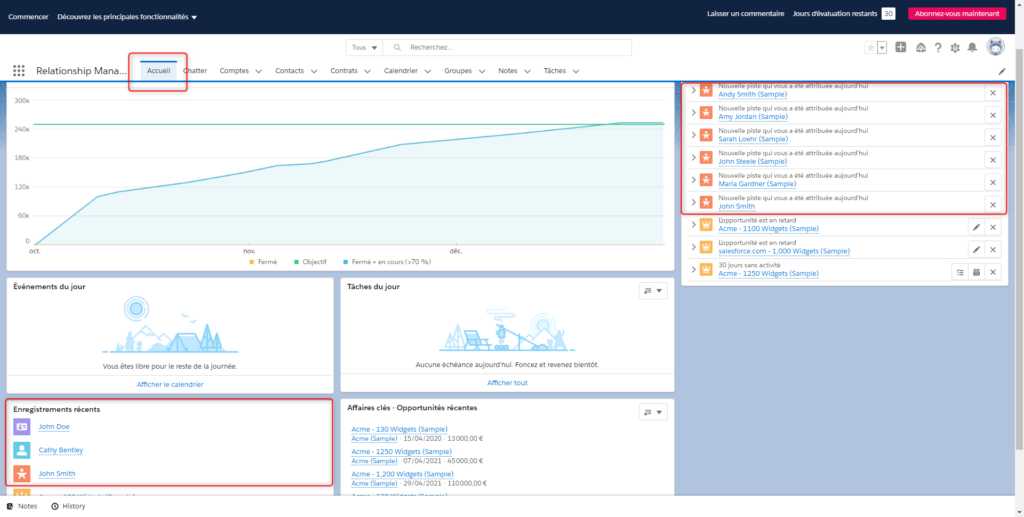
Task: Dismiss the Acme - 1100 Widgets assistant item
Action: pyautogui.click(x=993, y=227)
